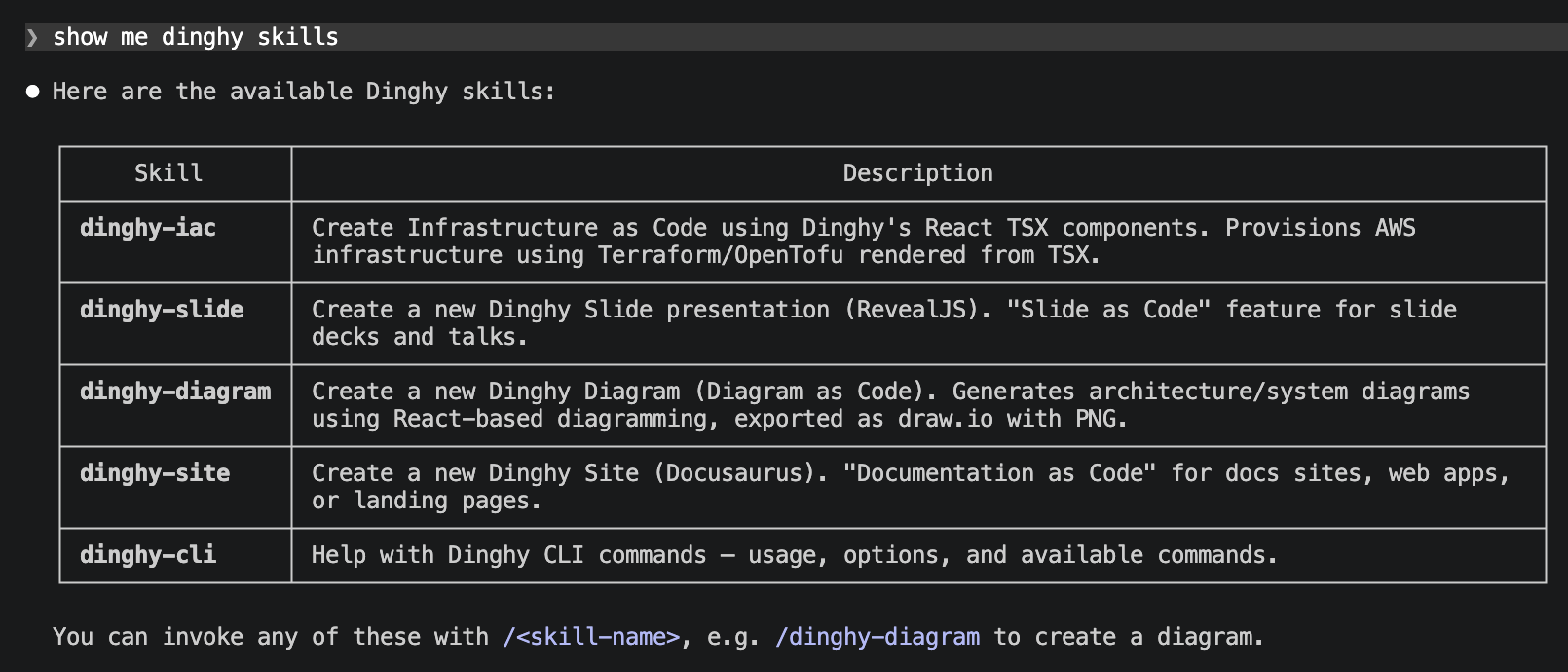Click the white bullet before the response
The width and height of the screenshot is (1568, 672).
point(33,92)
